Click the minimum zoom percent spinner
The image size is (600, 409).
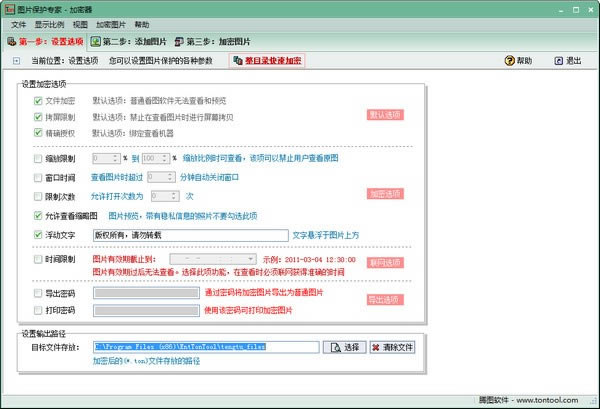107,158
